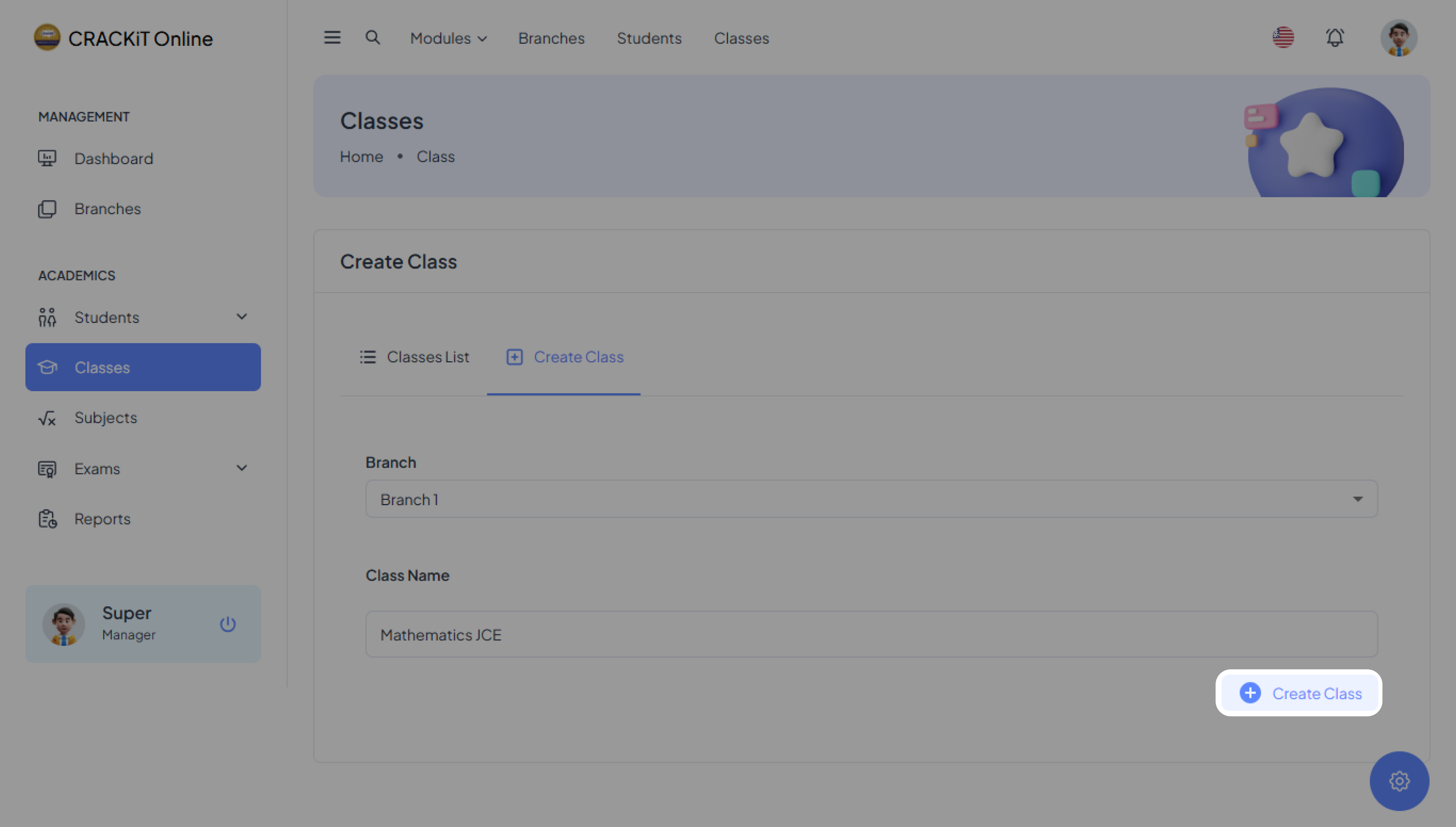The image size is (1456, 827).
Task: Open Subjects in the sidebar
Action: tap(106, 417)
